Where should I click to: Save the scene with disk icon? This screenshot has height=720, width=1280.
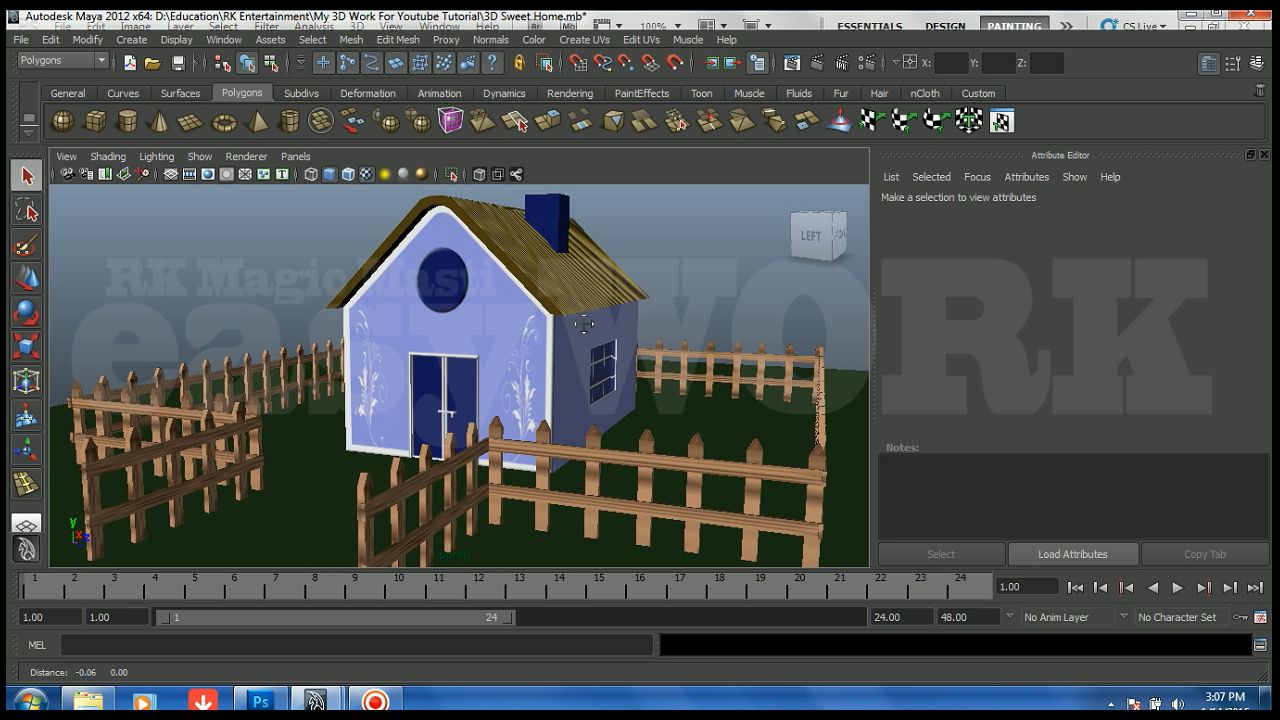point(178,63)
